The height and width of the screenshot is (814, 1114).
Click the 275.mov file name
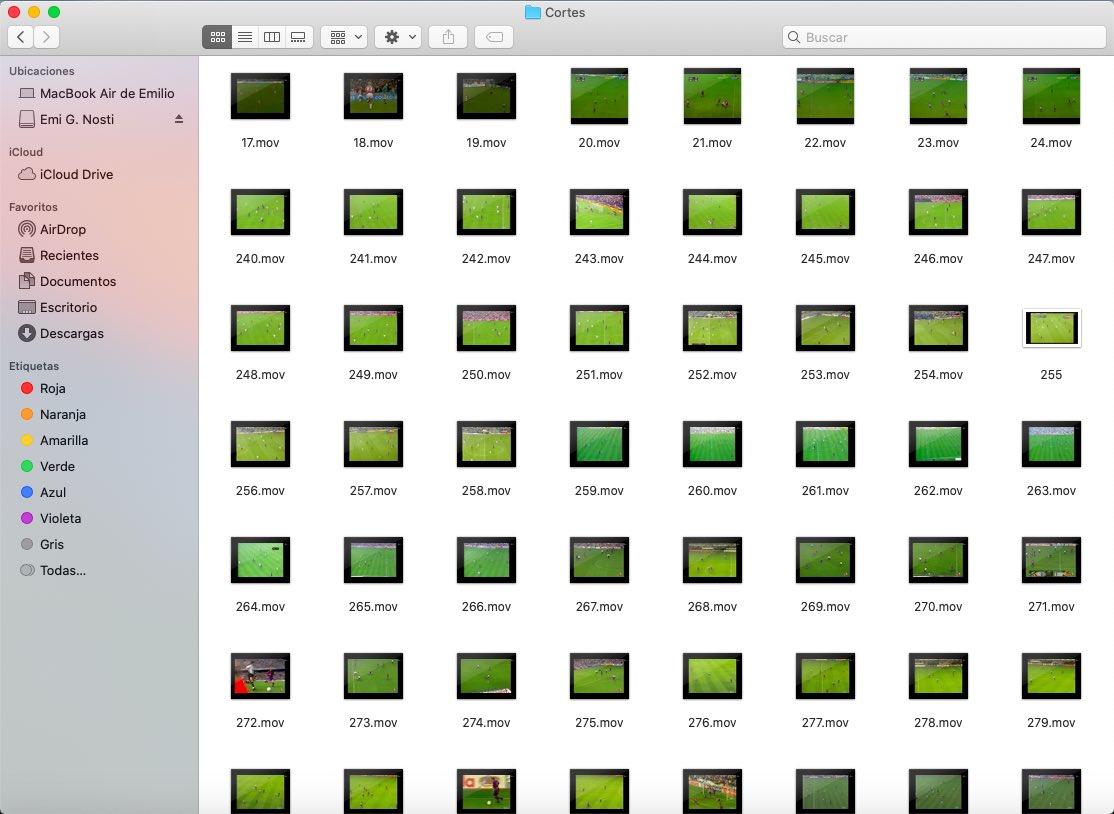(599, 722)
